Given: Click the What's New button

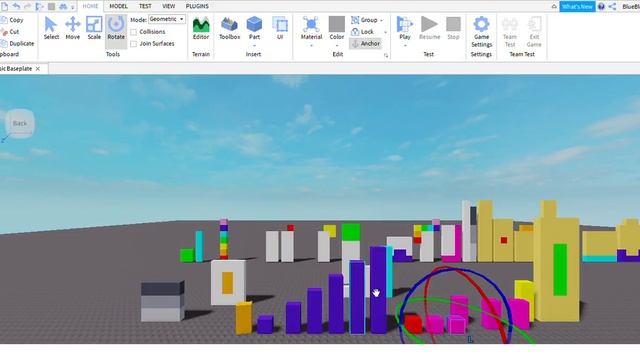Looking at the screenshot, I should coord(577,7).
